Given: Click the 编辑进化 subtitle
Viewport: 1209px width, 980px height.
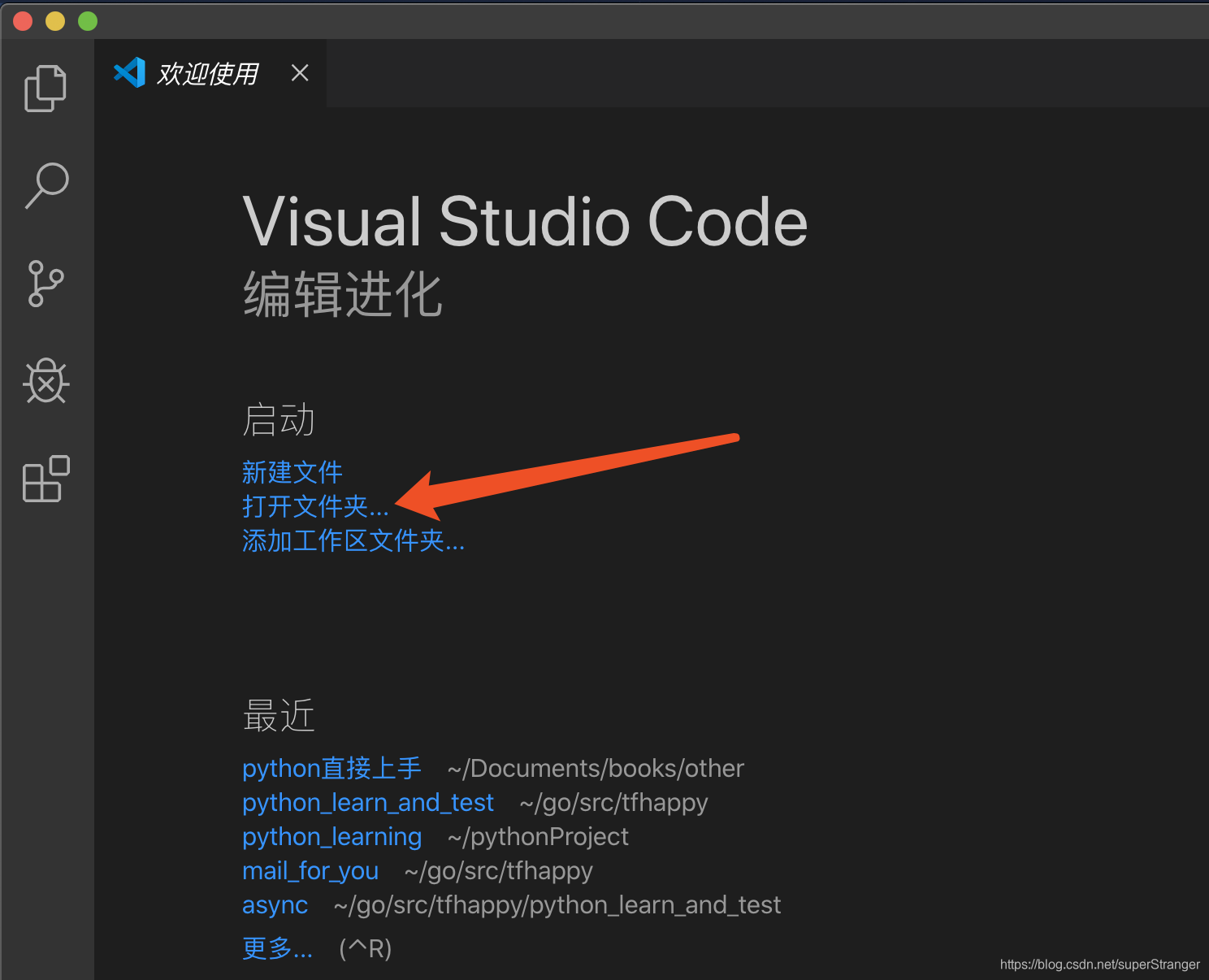Looking at the screenshot, I should (342, 294).
